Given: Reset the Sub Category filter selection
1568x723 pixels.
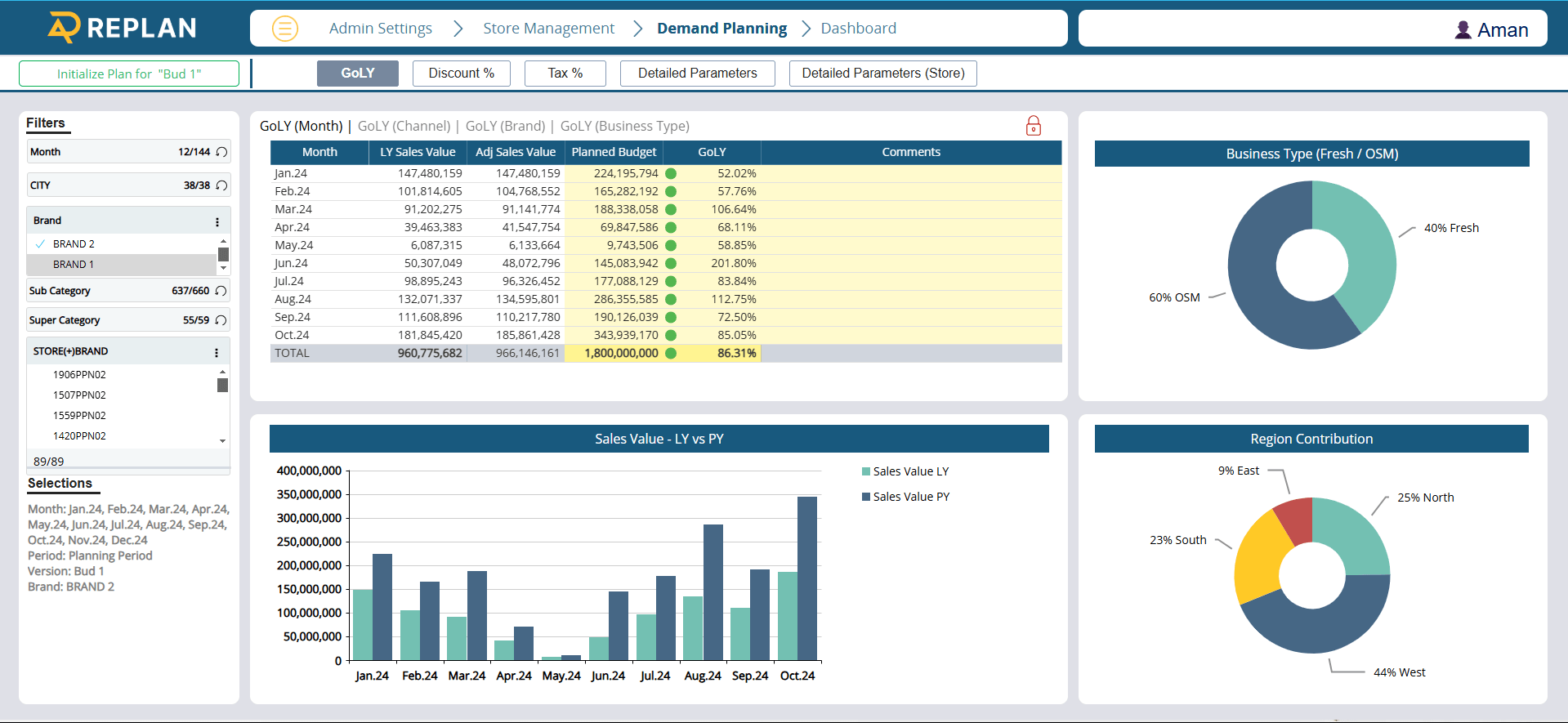Looking at the screenshot, I should (x=221, y=291).
